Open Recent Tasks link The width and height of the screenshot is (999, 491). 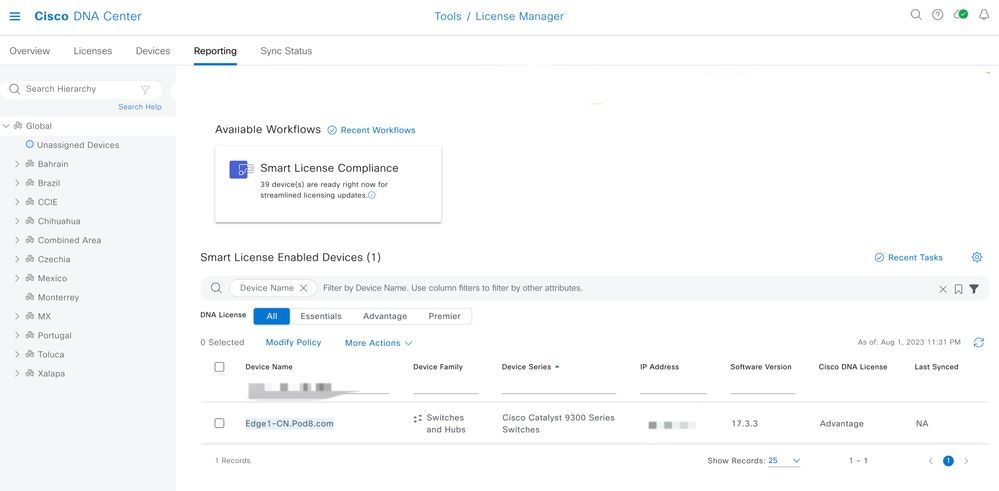[x=909, y=257]
